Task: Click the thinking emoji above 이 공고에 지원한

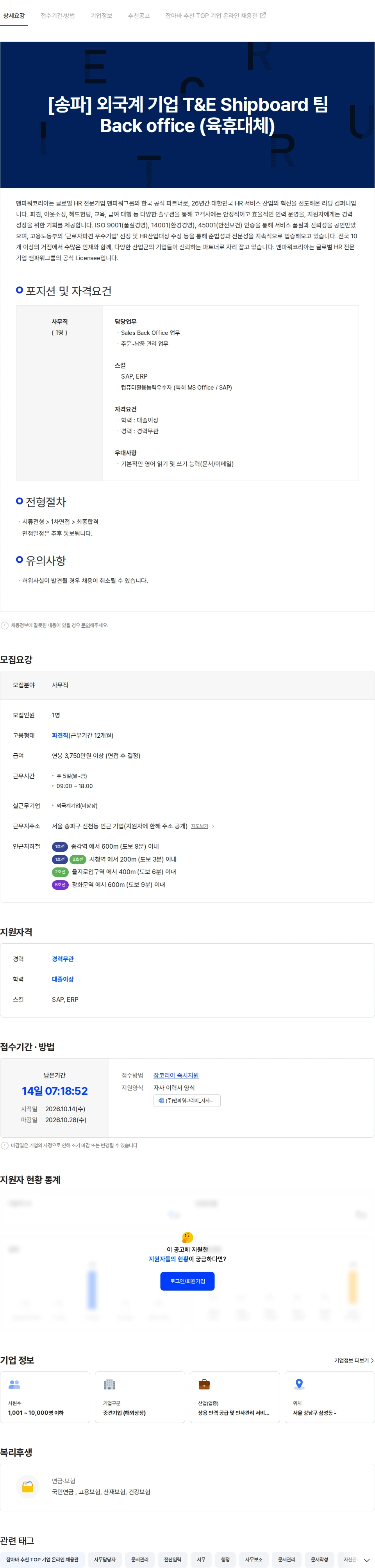Action: 187,1237
